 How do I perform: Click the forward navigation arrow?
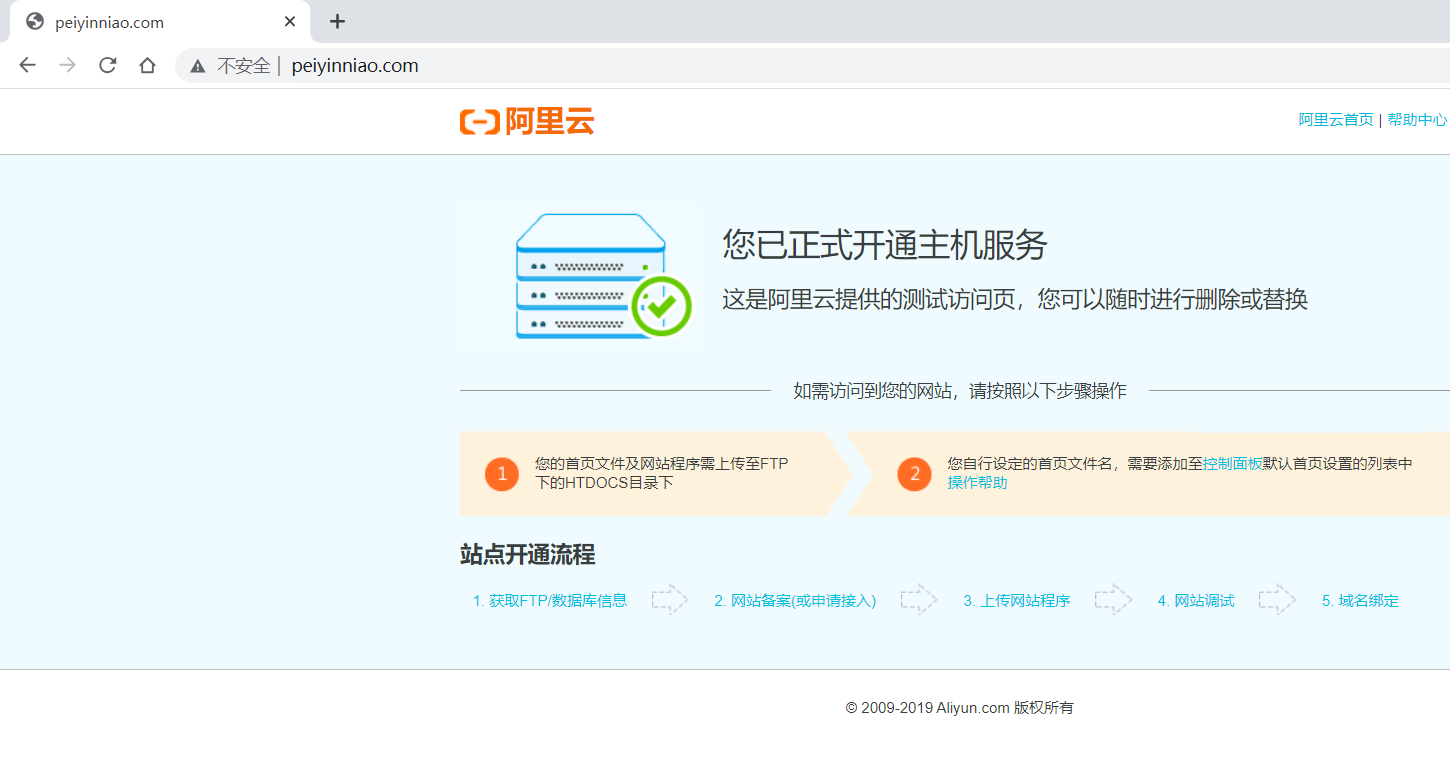click(67, 65)
